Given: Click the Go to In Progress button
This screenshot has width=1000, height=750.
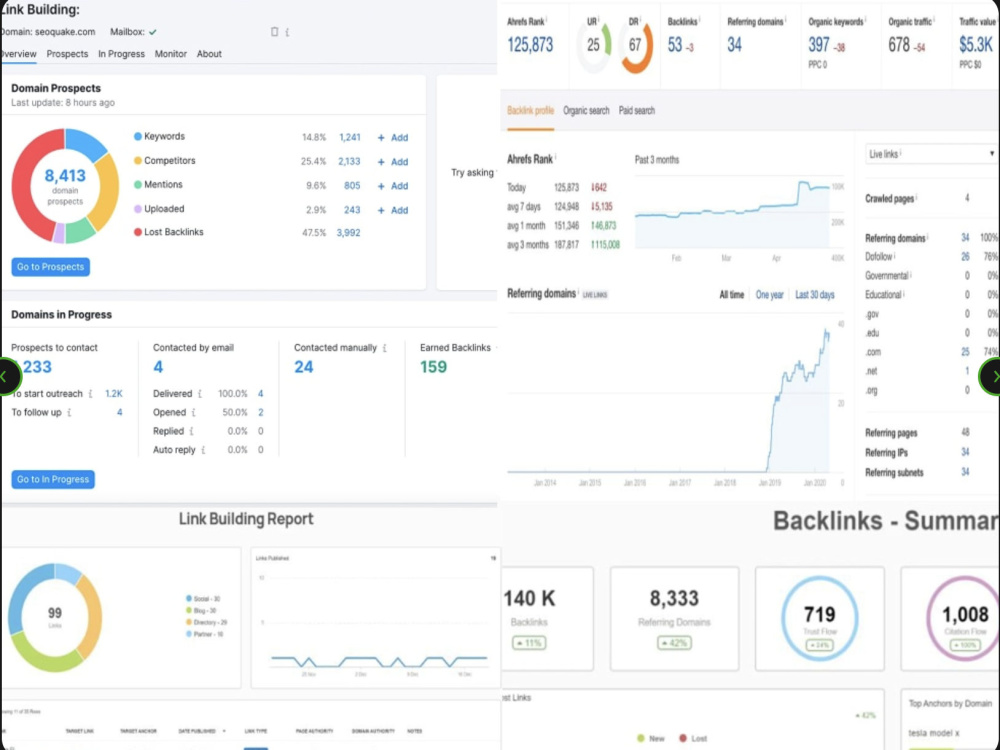Looking at the screenshot, I should pyautogui.click(x=53, y=479).
